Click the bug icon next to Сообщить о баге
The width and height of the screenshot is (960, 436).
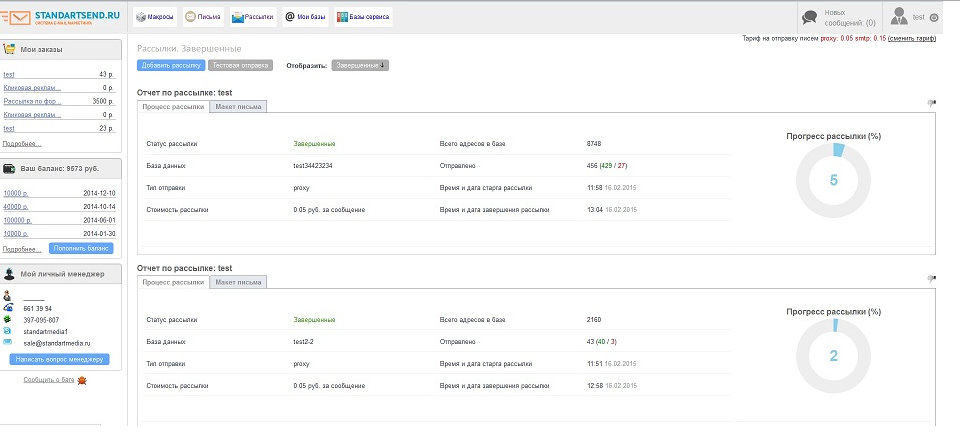[81, 380]
